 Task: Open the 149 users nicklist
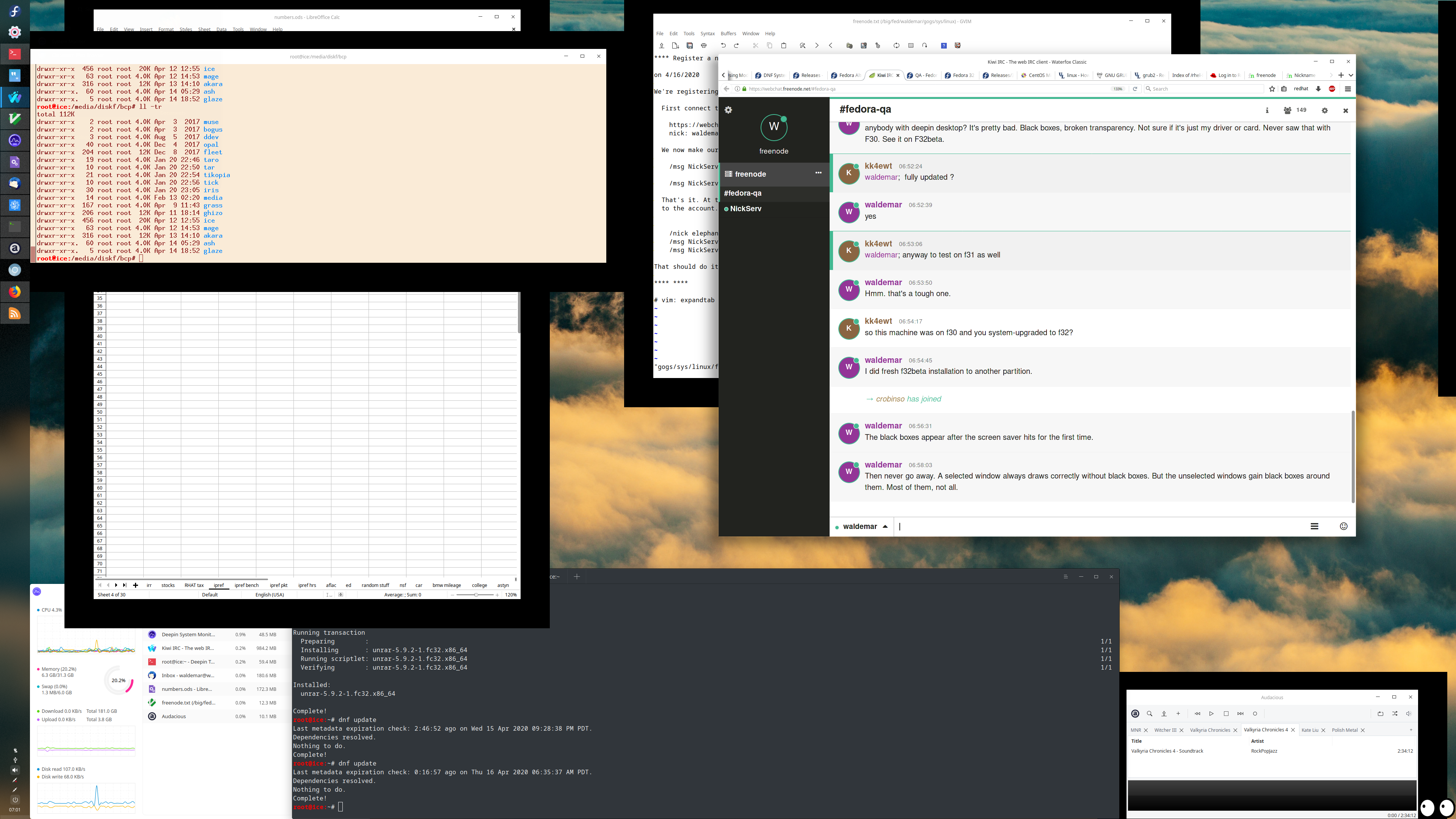(1295, 110)
